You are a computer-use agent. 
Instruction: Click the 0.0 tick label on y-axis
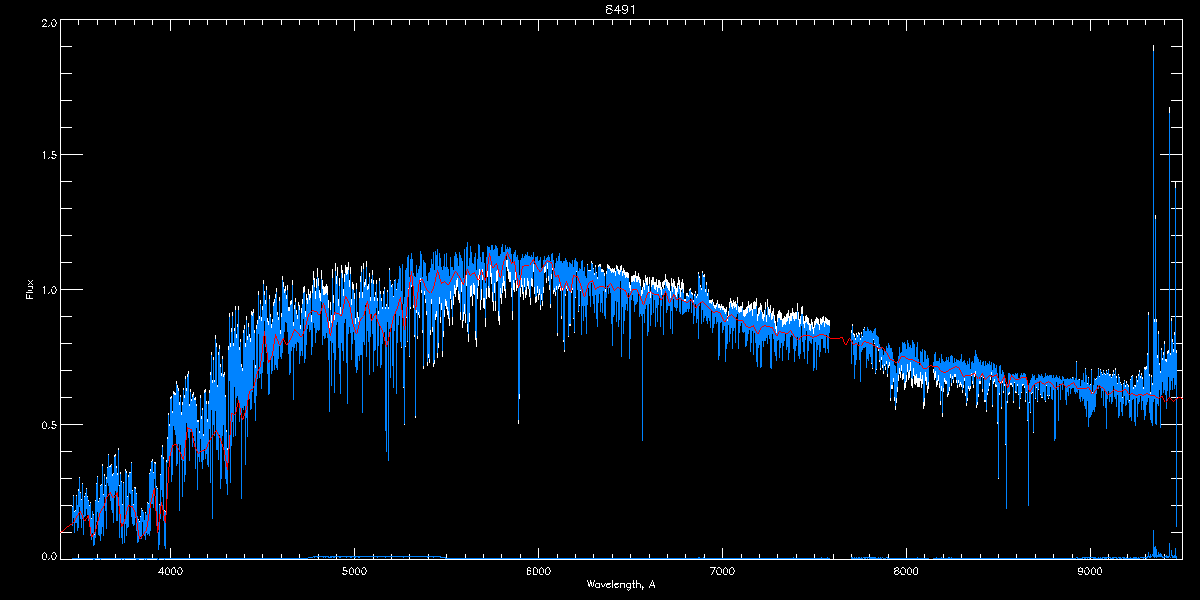tap(46, 556)
